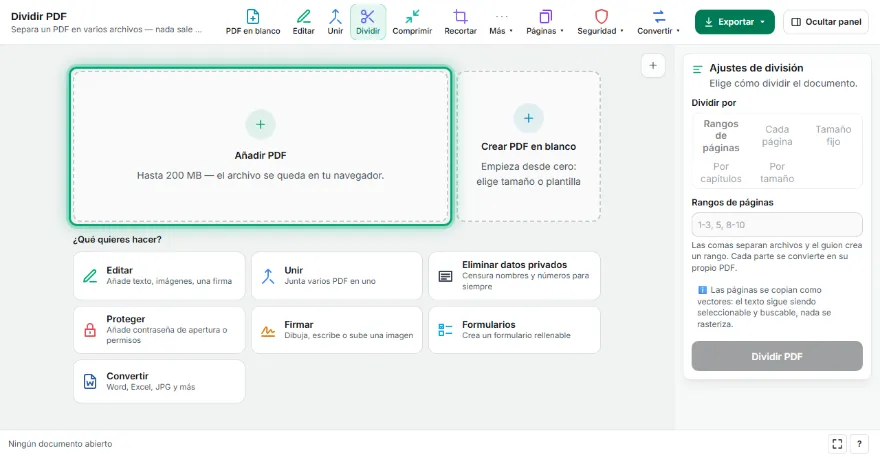Open the Proteger quick action card

[159, 330]
